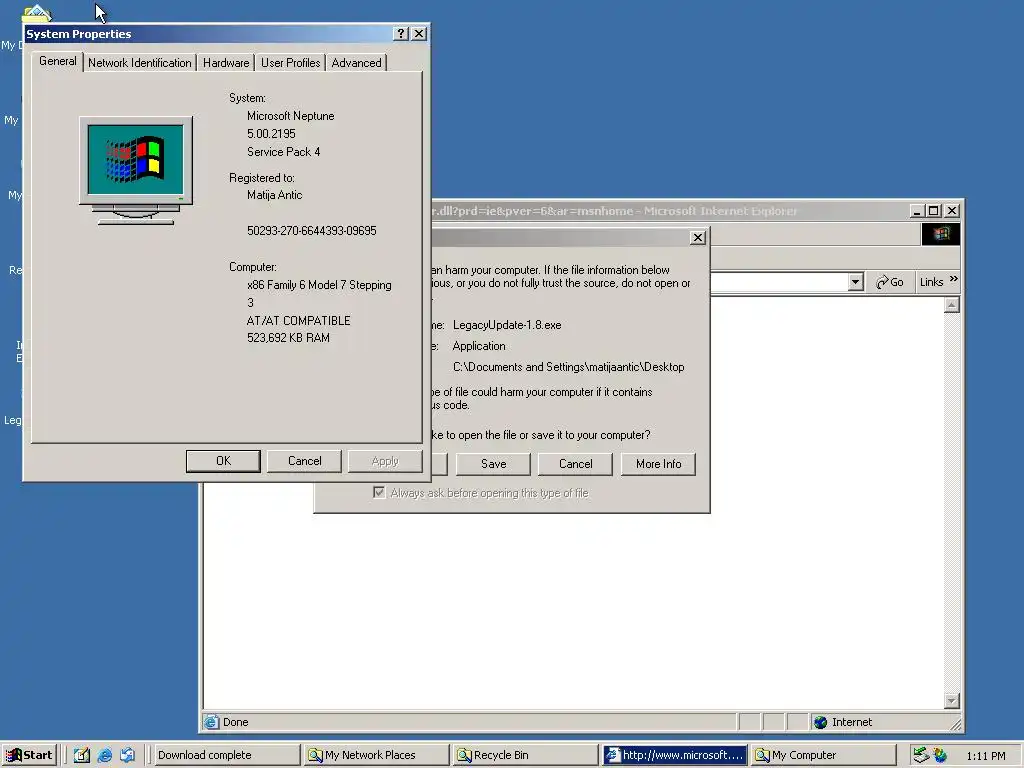Switch to the http://www.microsoft taskbar button
1024x768 pixels.
pyautogui.click(x=674, y=755)
